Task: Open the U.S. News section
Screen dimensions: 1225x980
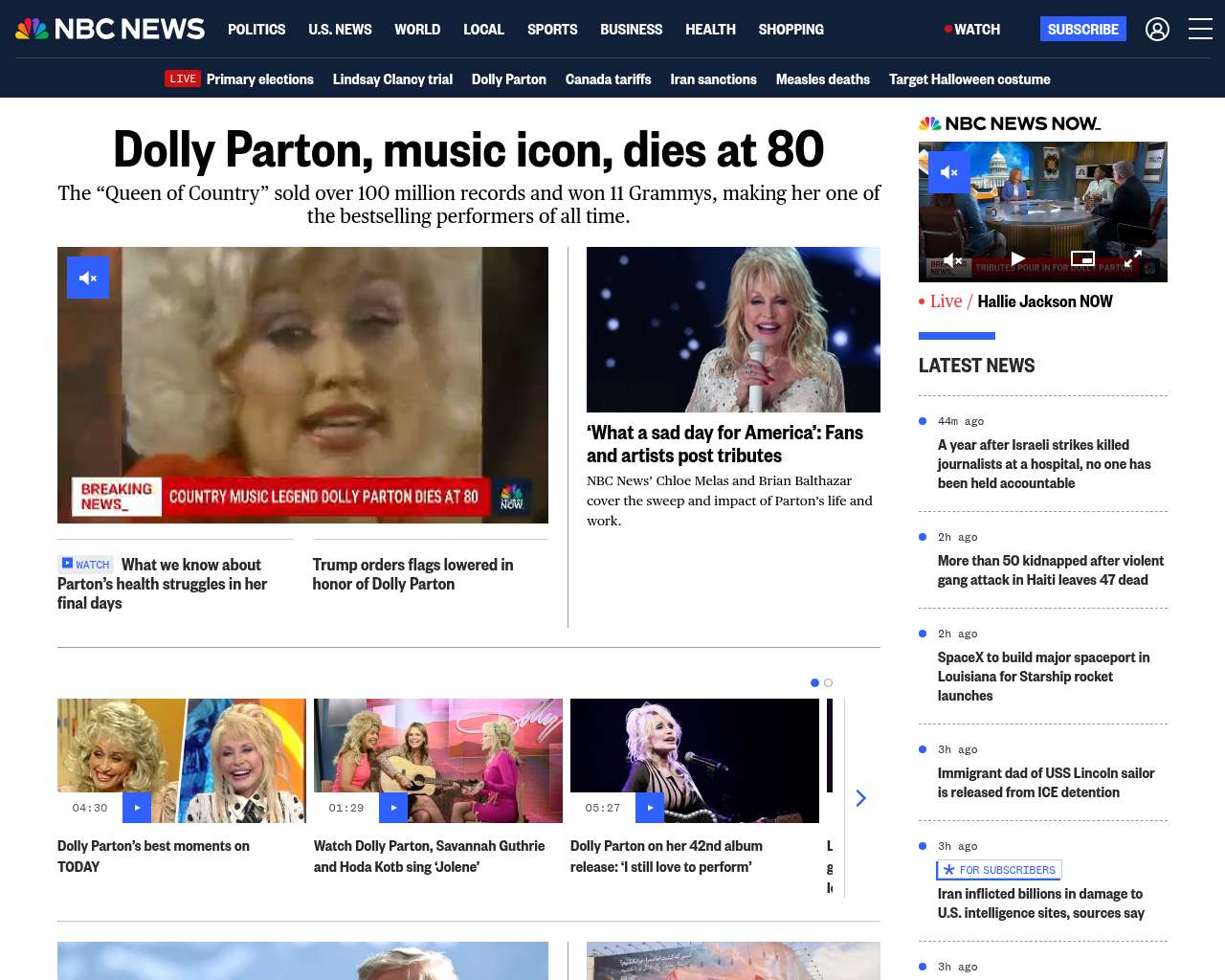Action: 340,30
